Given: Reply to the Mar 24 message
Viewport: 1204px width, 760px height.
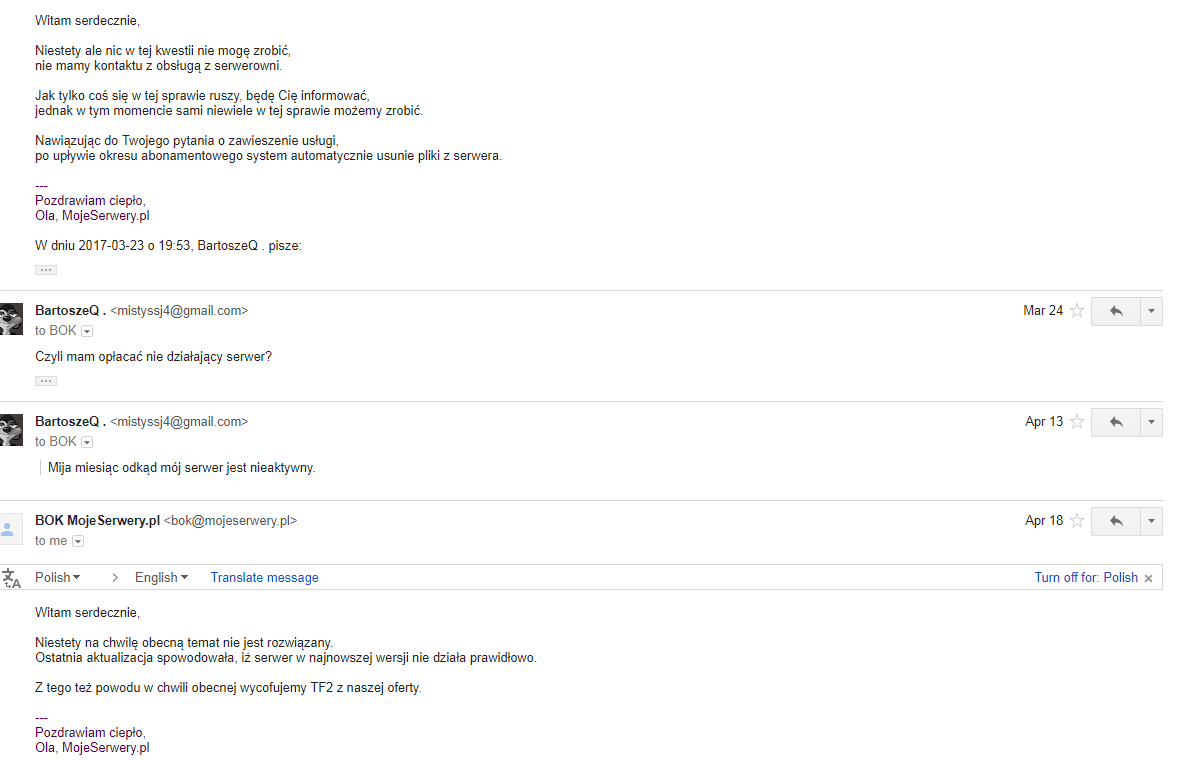Looking at the screenshot, I should coord(1116,311).
